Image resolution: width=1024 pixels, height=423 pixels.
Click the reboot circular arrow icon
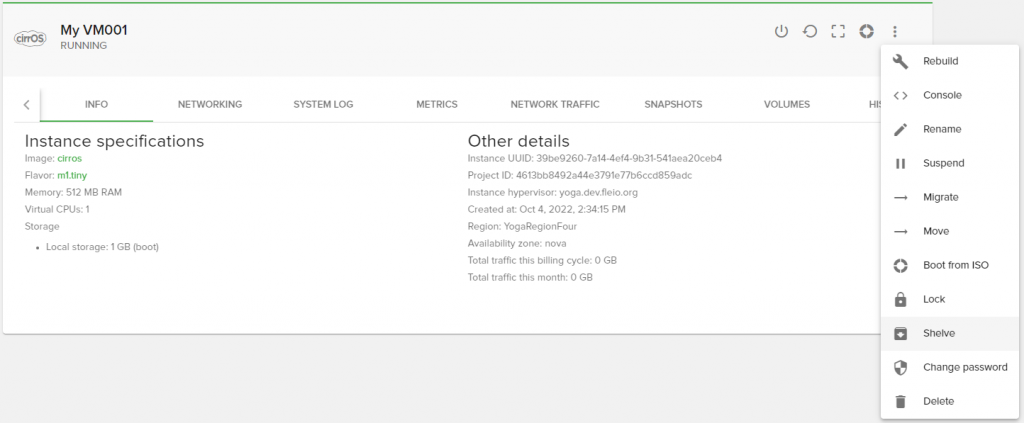tap(810, 31)
